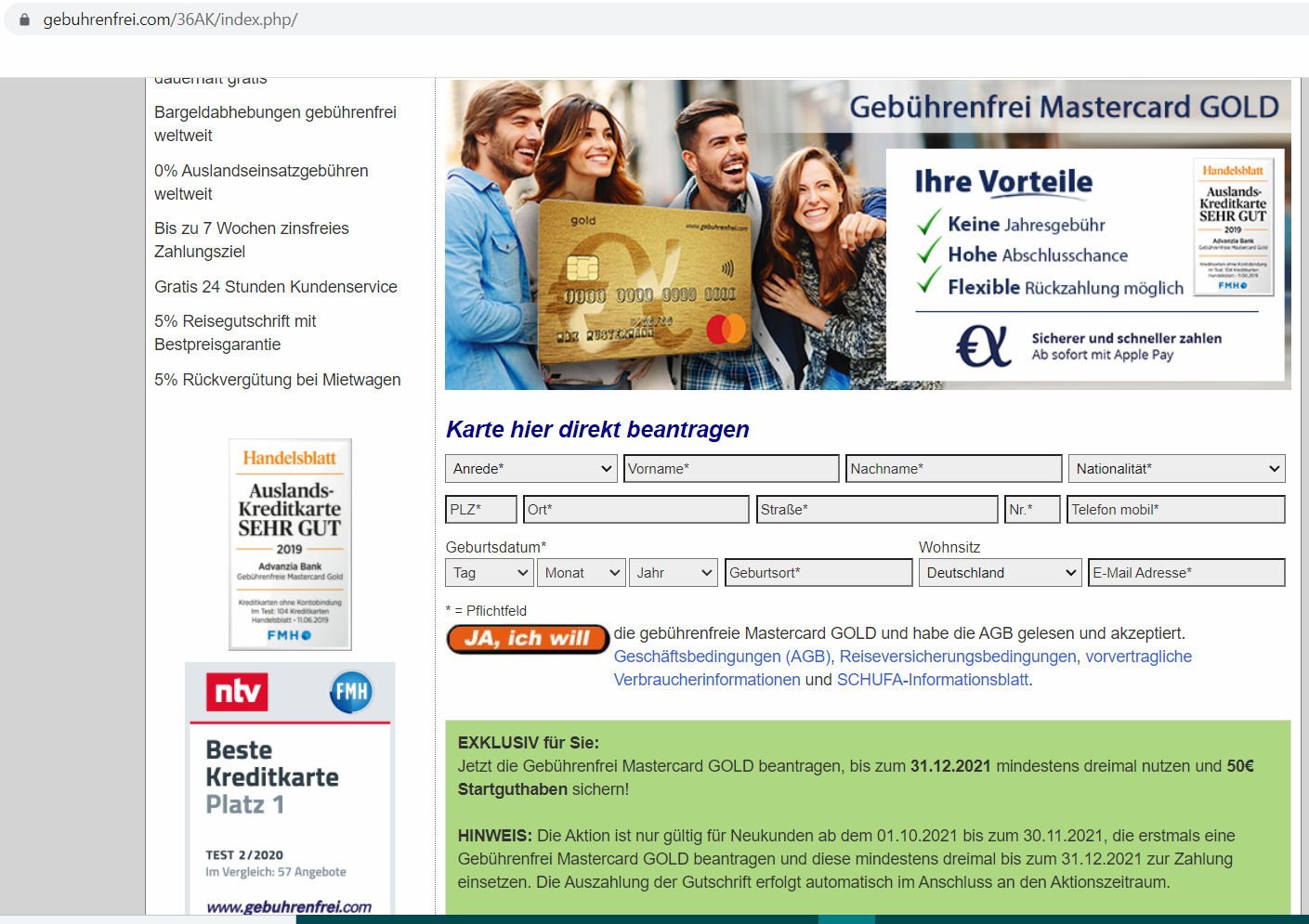Click the 'Hohe Abschlusschance' benefit line
1309x924 pixels.
[1038, 254]
